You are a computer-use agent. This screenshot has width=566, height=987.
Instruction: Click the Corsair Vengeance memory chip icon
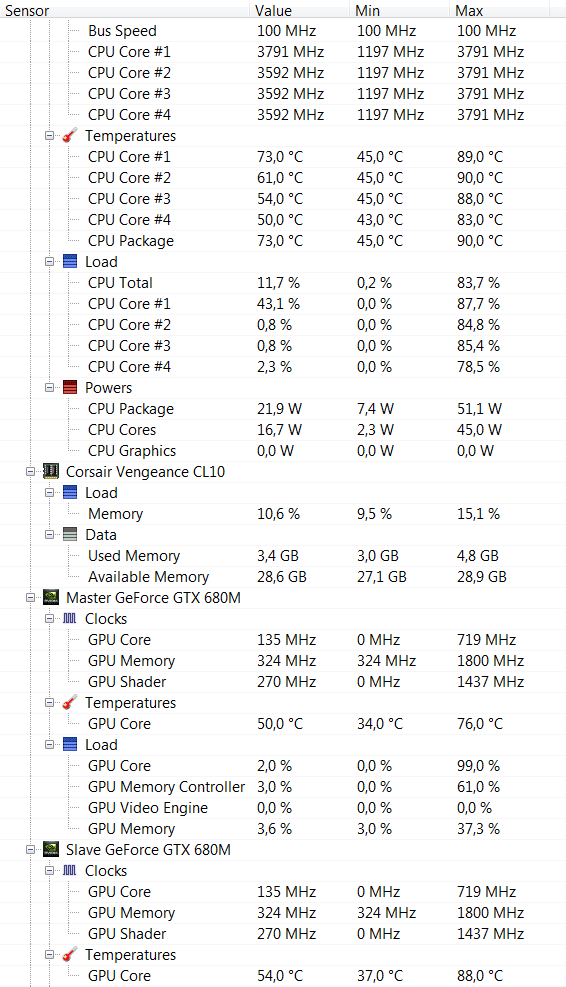(x=51, y=471)
